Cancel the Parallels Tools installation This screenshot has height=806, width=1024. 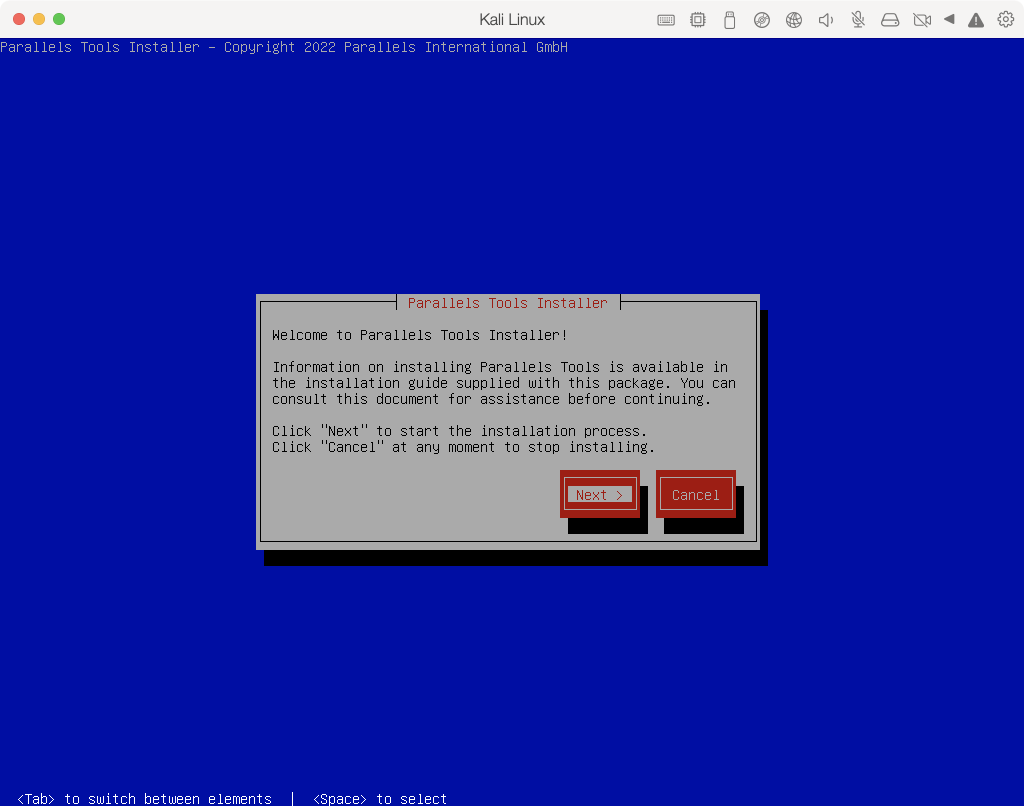(x=696, y=494)
